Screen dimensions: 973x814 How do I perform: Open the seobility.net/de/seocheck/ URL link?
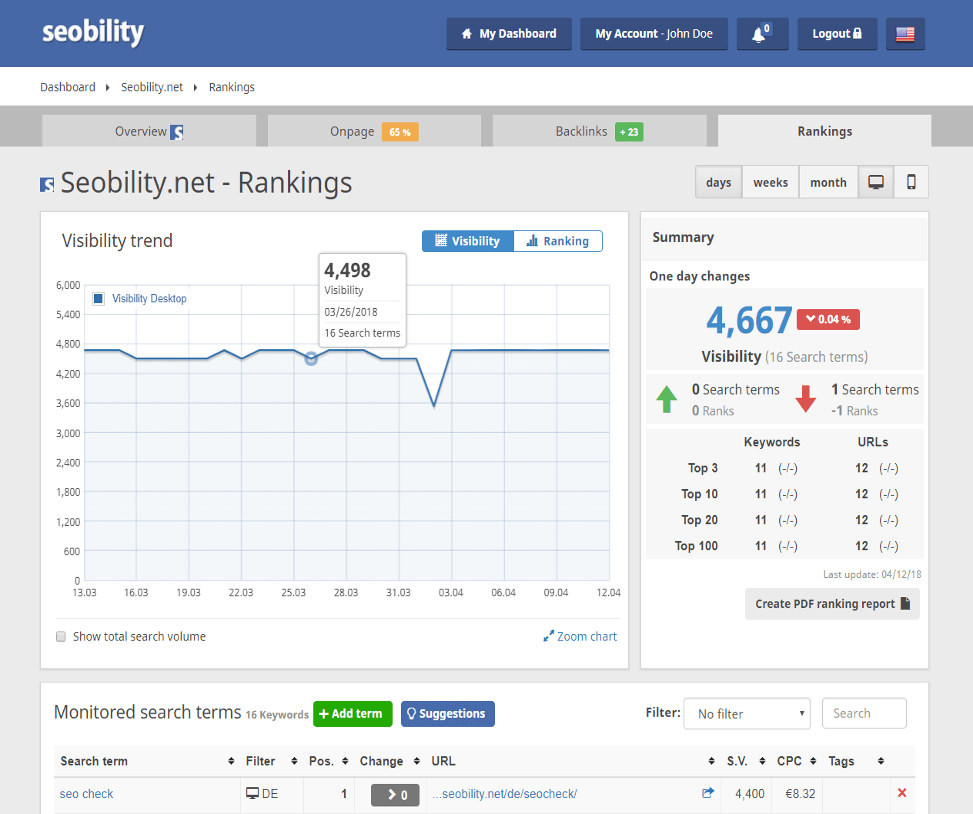[x=504, y=794]
